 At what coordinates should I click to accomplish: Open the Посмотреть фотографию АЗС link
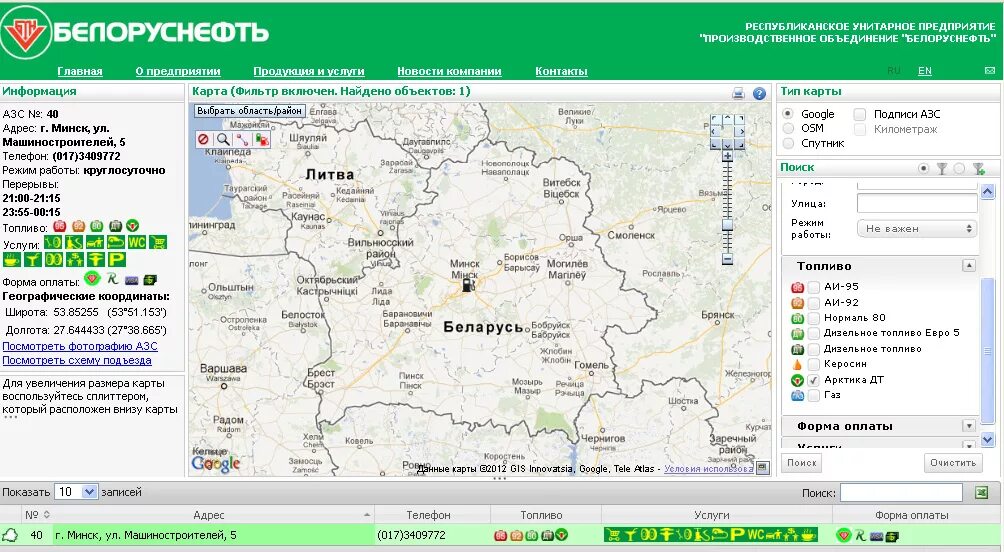(80, 346)
